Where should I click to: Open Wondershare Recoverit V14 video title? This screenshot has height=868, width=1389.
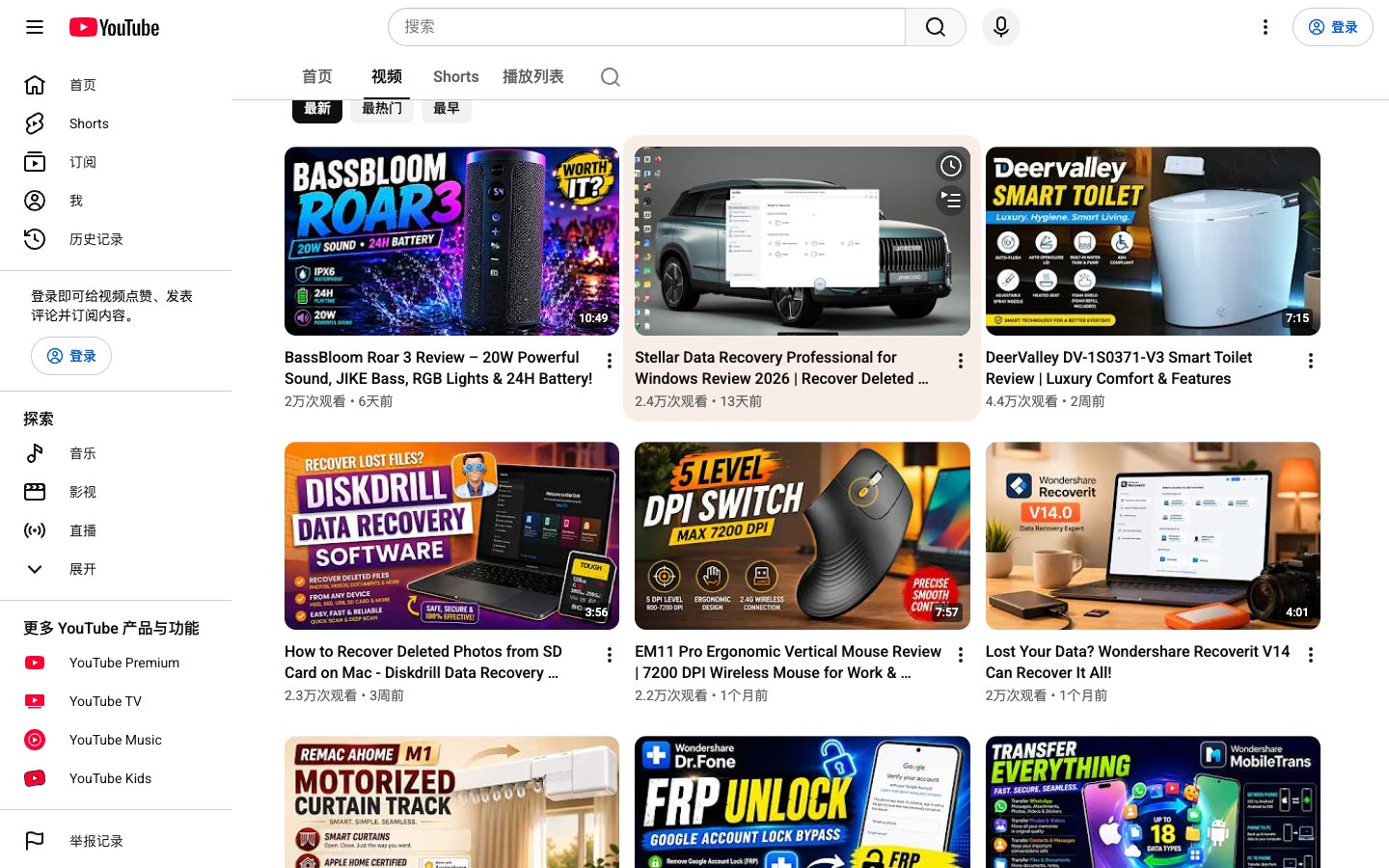1137,662
